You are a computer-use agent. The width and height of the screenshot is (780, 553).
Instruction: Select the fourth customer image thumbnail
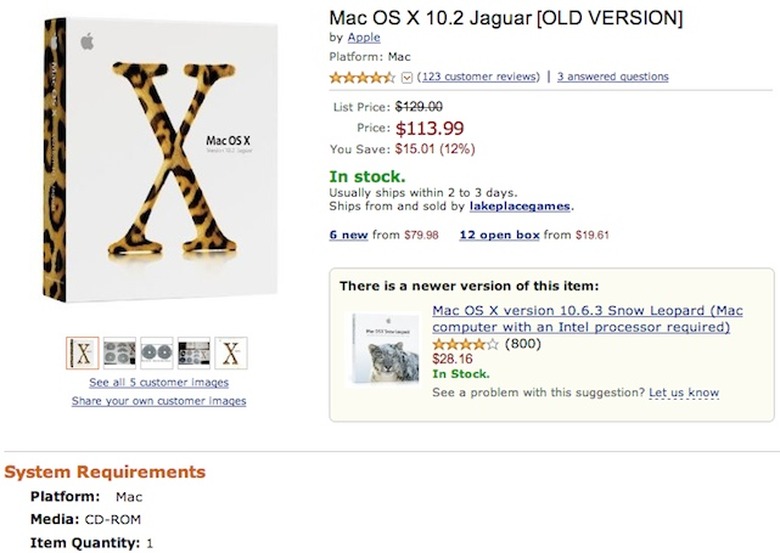[194, 353]
